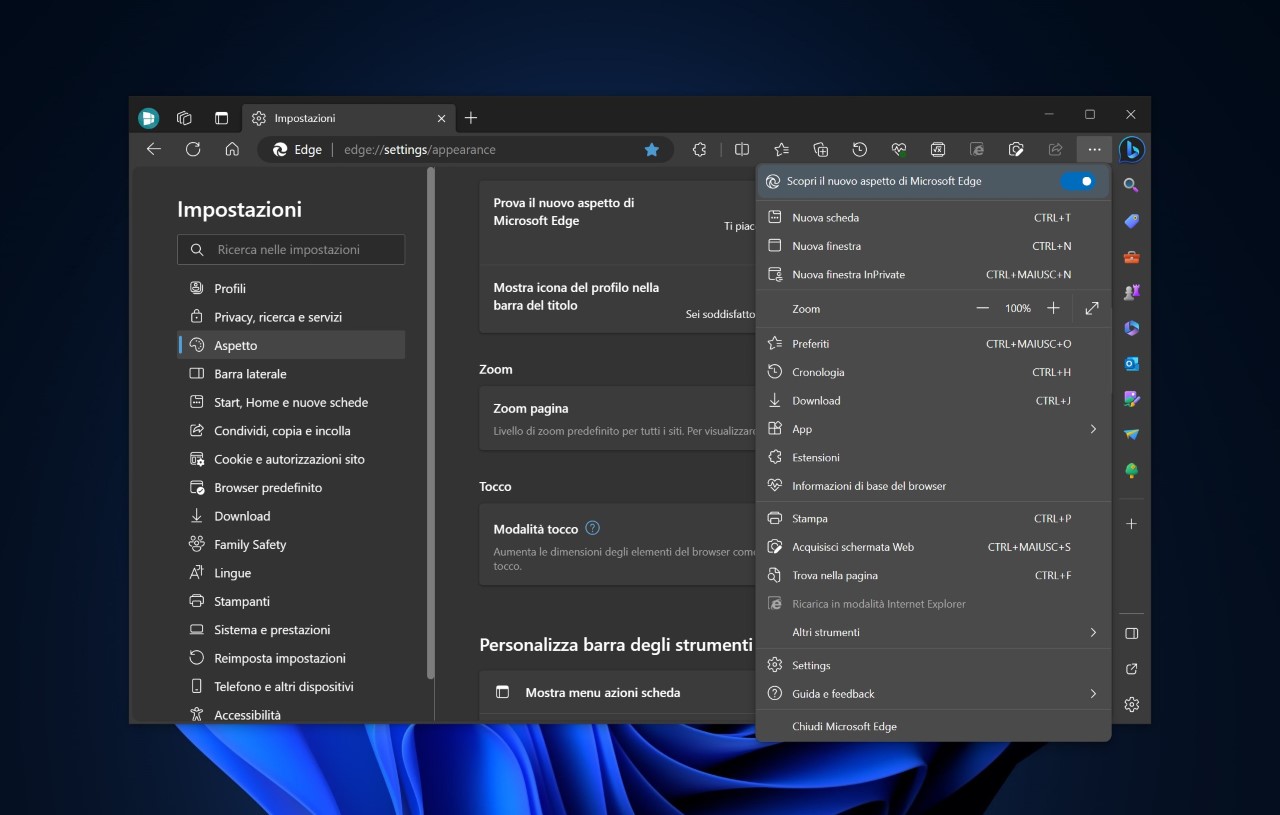Select Nuova finestra InPrivate menu item

click(x=933, y=274)
